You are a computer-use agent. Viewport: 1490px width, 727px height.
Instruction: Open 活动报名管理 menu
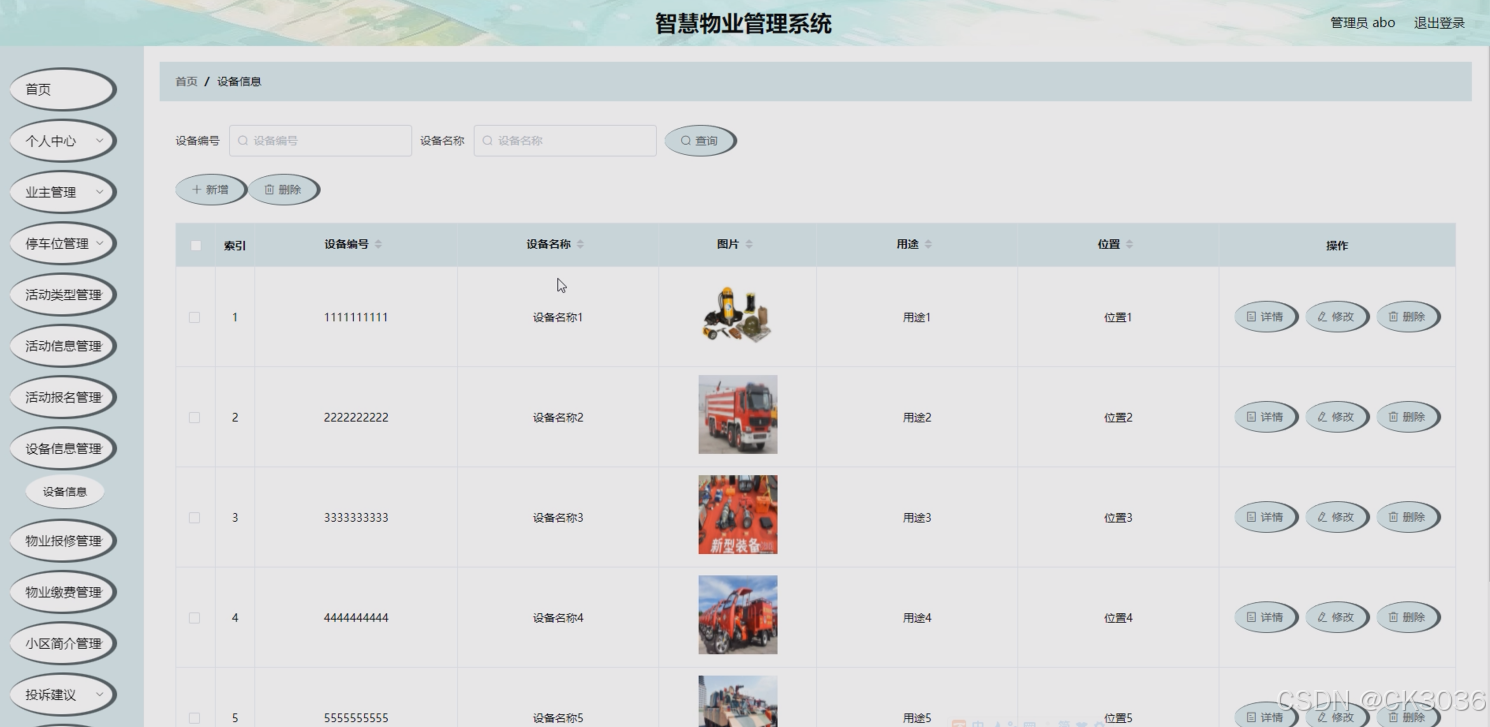click(63, 397)
